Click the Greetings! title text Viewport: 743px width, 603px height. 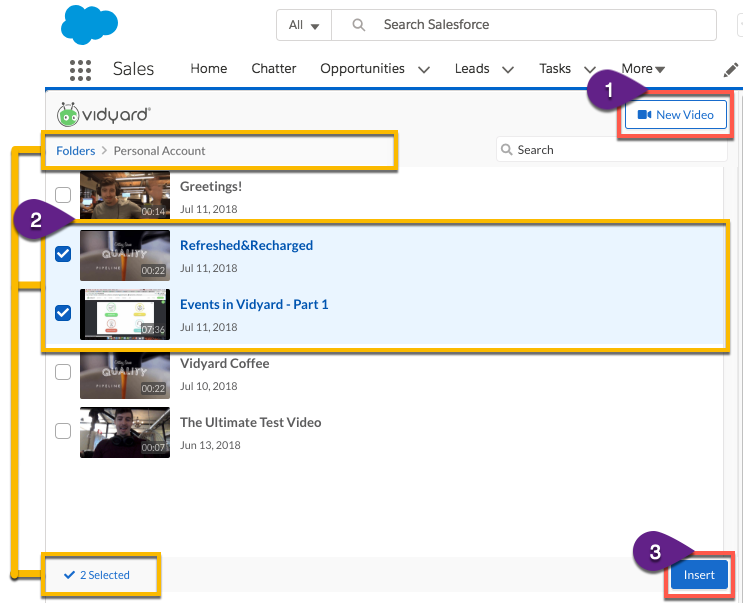pyautogui.click(x=211, y=187)
